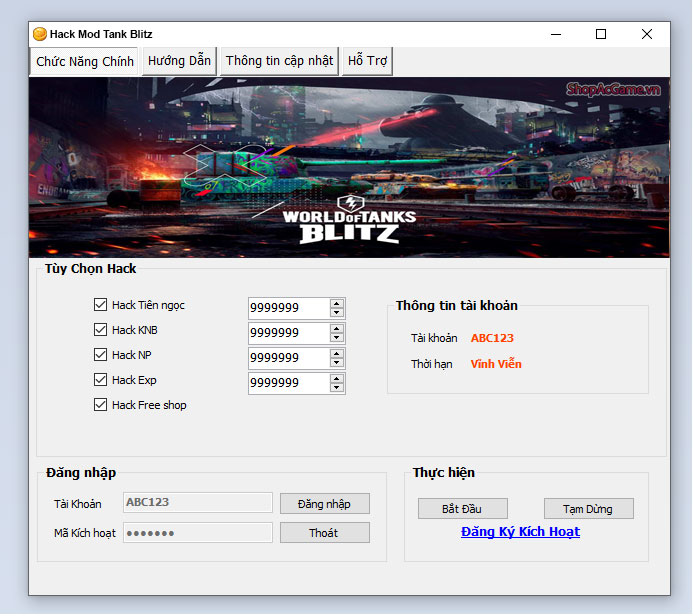Screen dimensions: 693x616
Task: Toggle the Hack NP checkbox
Action: click(100, 354)
